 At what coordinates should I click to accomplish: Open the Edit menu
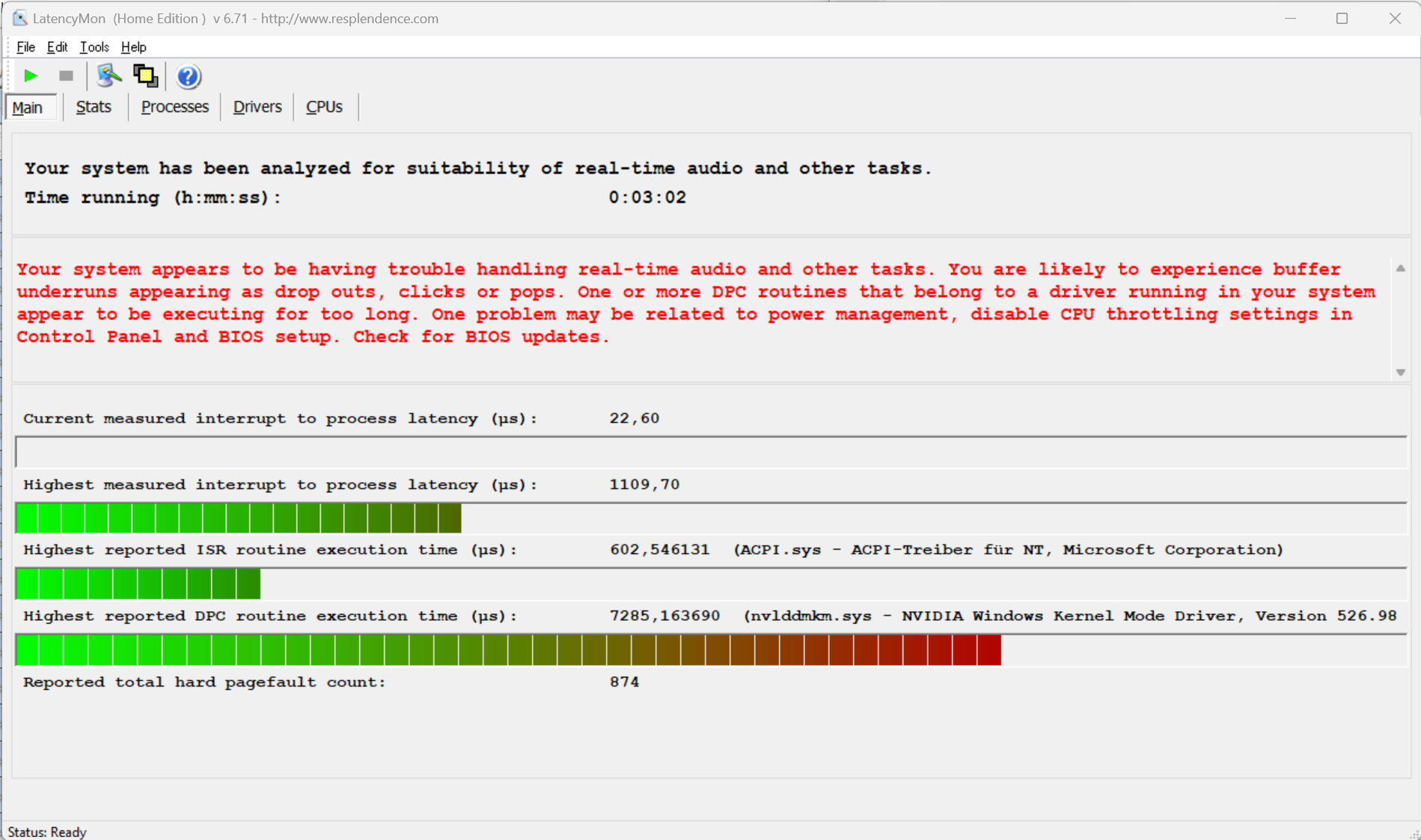pyautogui.click(x=57, y=47)
